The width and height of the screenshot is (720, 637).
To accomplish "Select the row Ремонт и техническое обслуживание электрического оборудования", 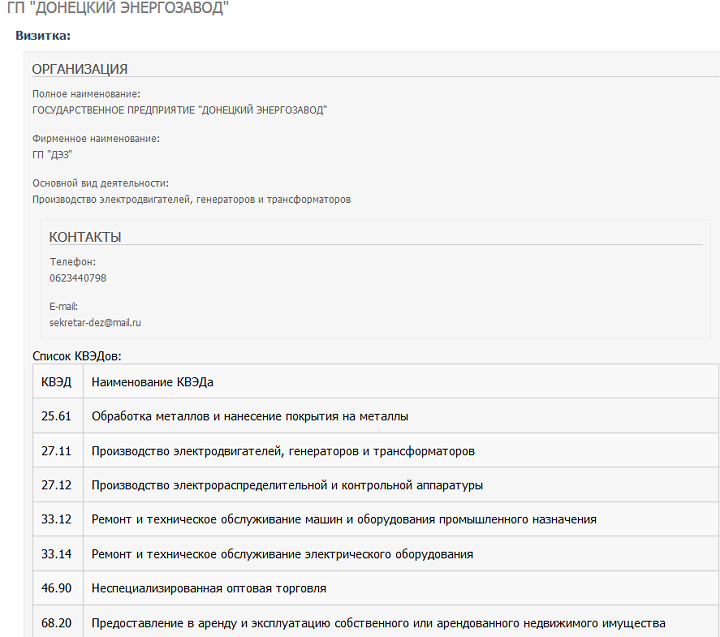I will click(x=376, y=554).
